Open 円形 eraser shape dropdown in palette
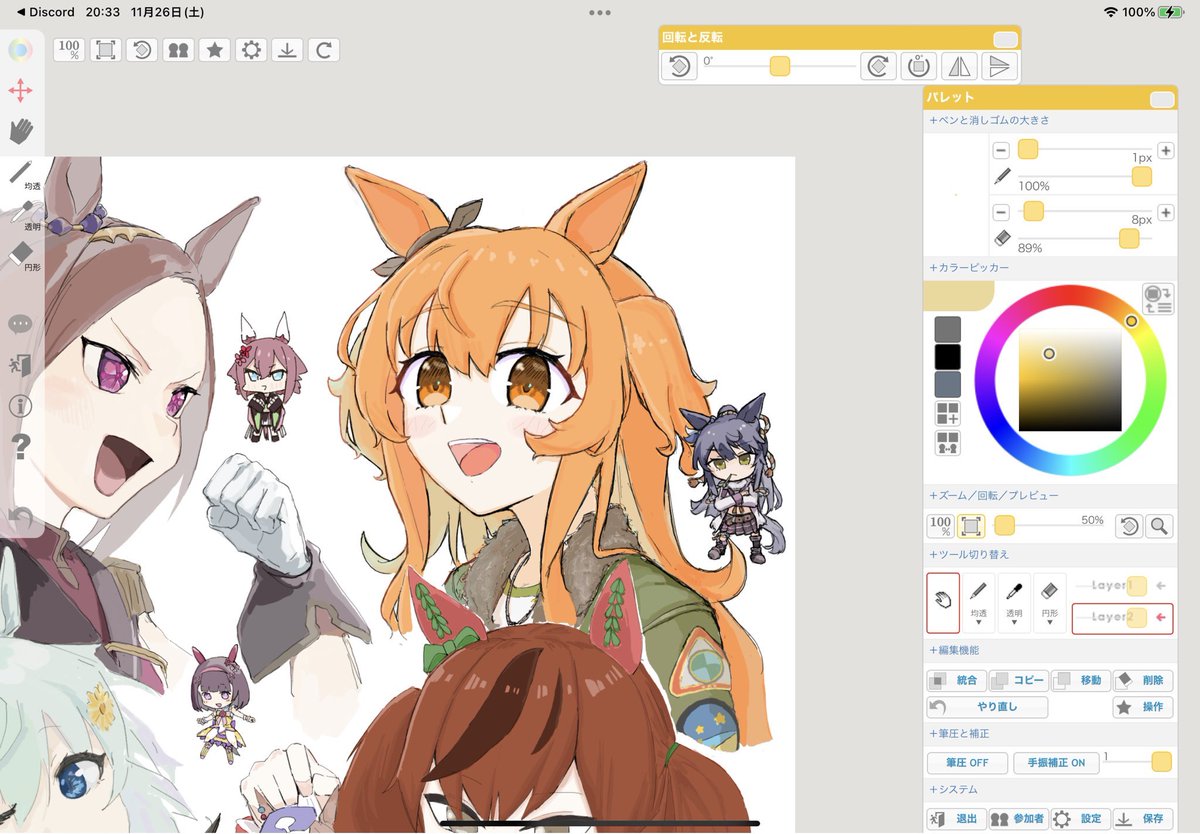1200x834 pixels. [x=1050, y=603]
